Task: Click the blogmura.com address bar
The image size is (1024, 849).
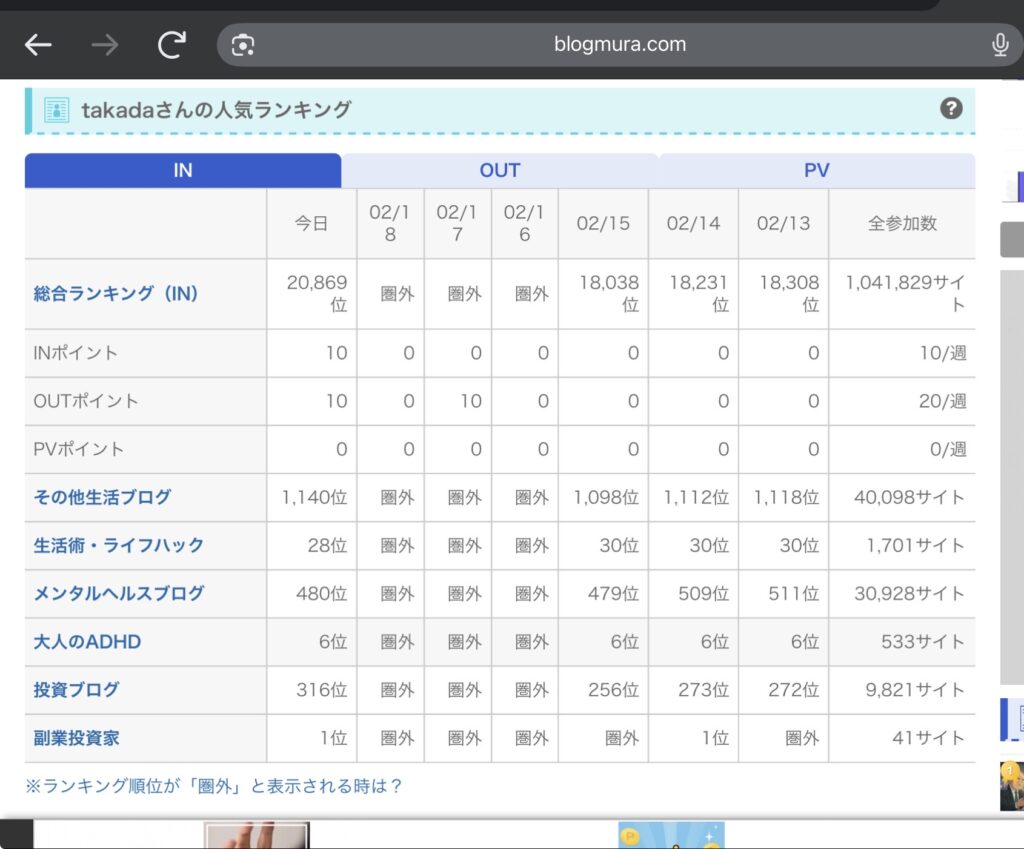Action: [620, 45]
